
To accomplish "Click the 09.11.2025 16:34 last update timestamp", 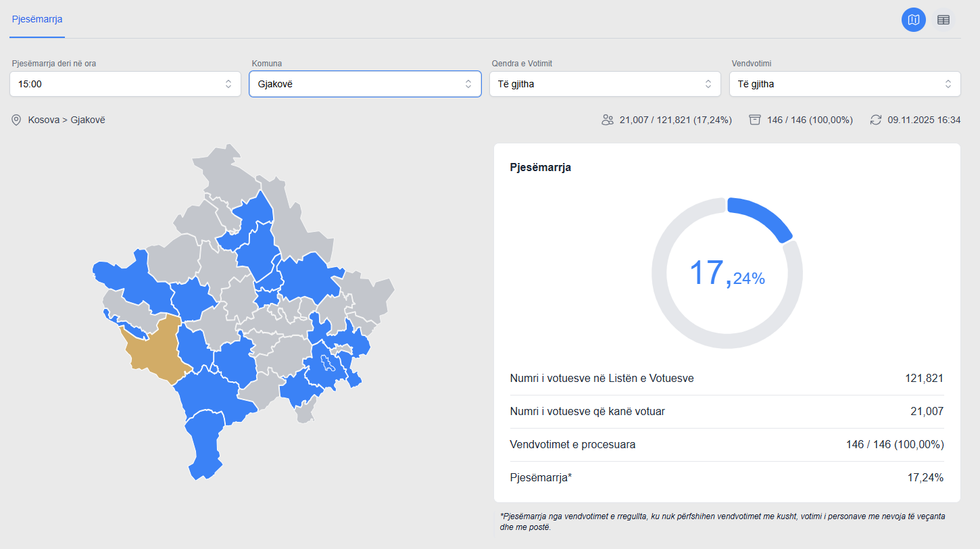I will coord(923,120).
